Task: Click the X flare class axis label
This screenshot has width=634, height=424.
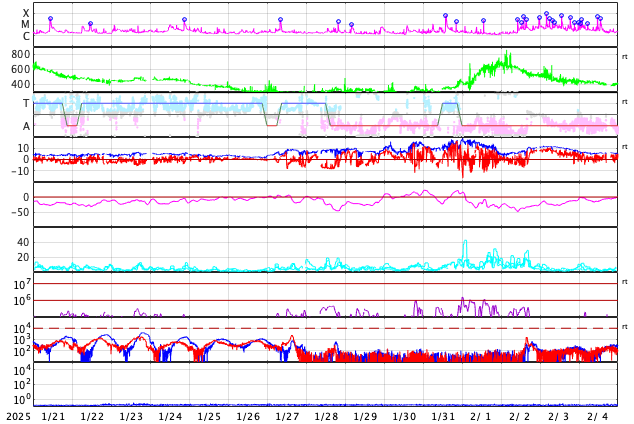Action: tap(26, 13)
